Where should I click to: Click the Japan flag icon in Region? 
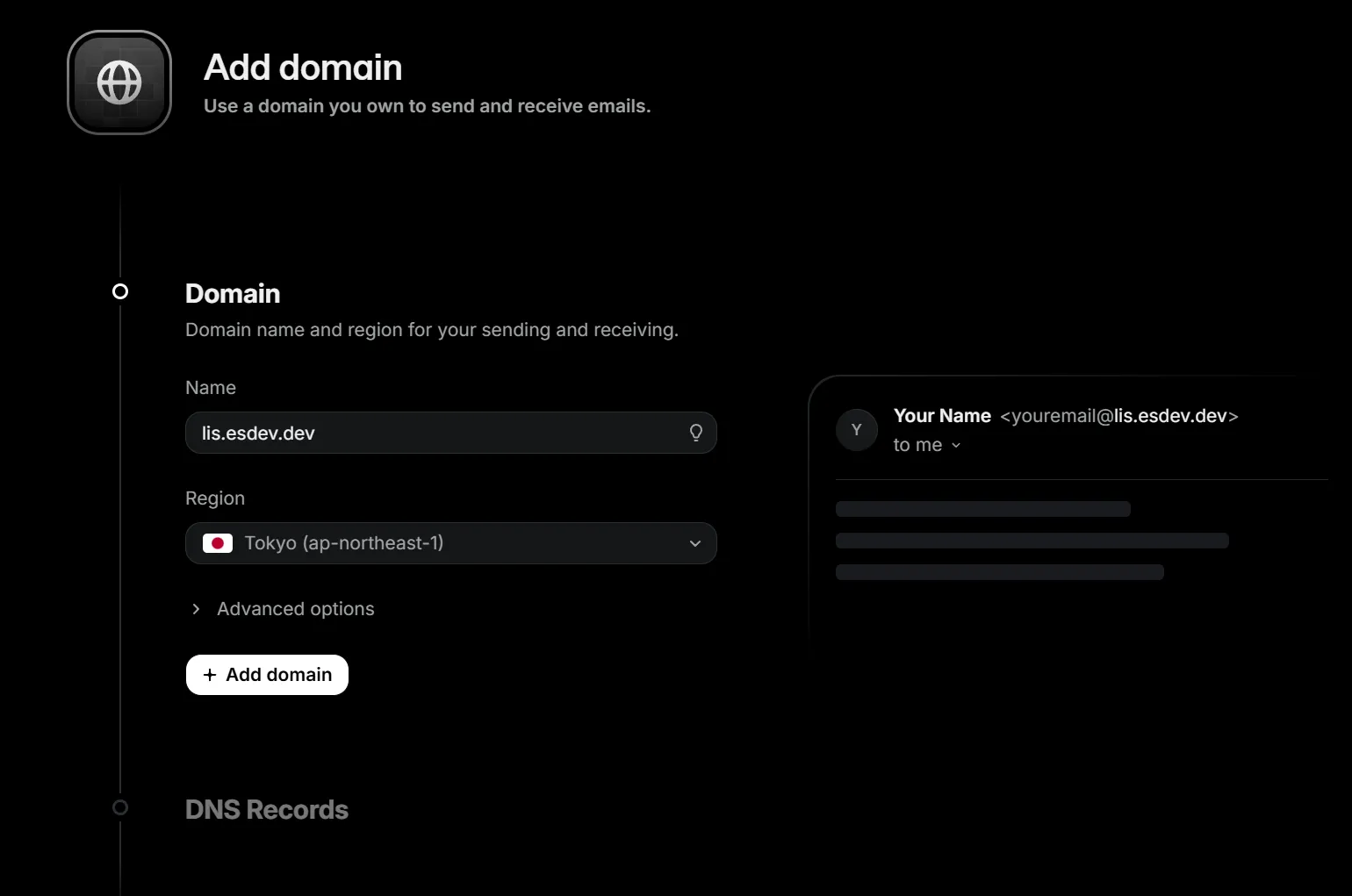coord(218,543)
